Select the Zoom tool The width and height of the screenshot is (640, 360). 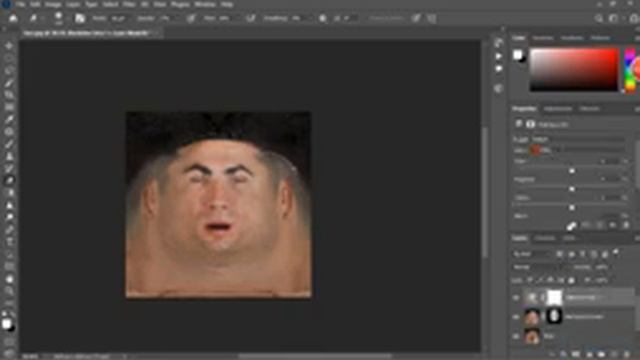point(9,291)
